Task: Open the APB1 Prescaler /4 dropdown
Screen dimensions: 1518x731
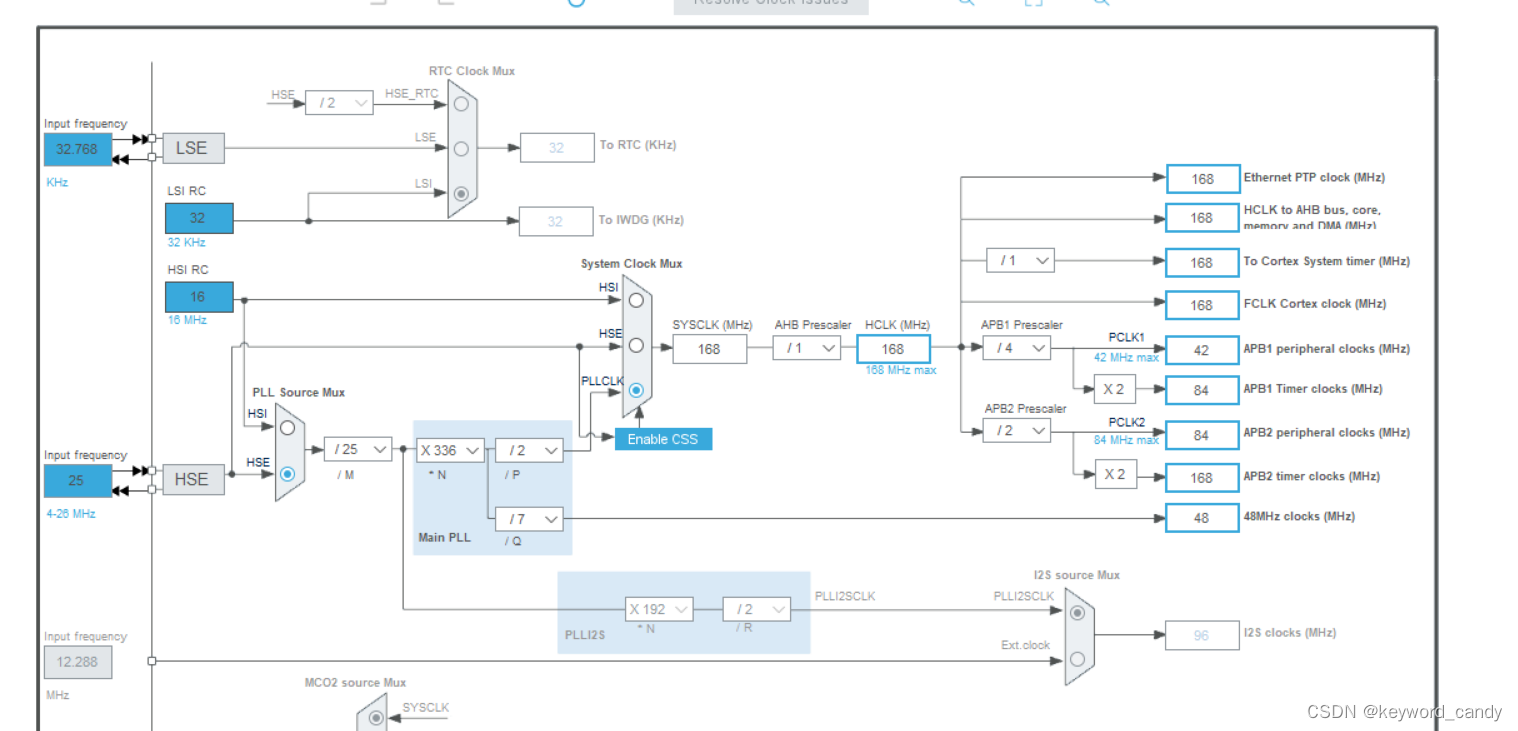Action: click(x=1017, y=348)
